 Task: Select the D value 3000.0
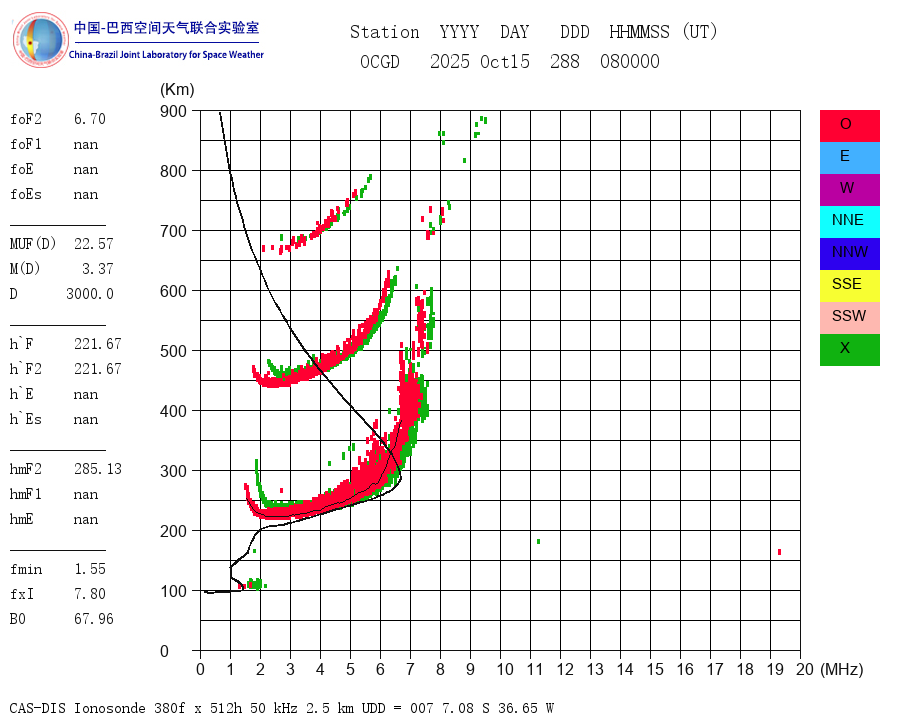click(90, 294)
